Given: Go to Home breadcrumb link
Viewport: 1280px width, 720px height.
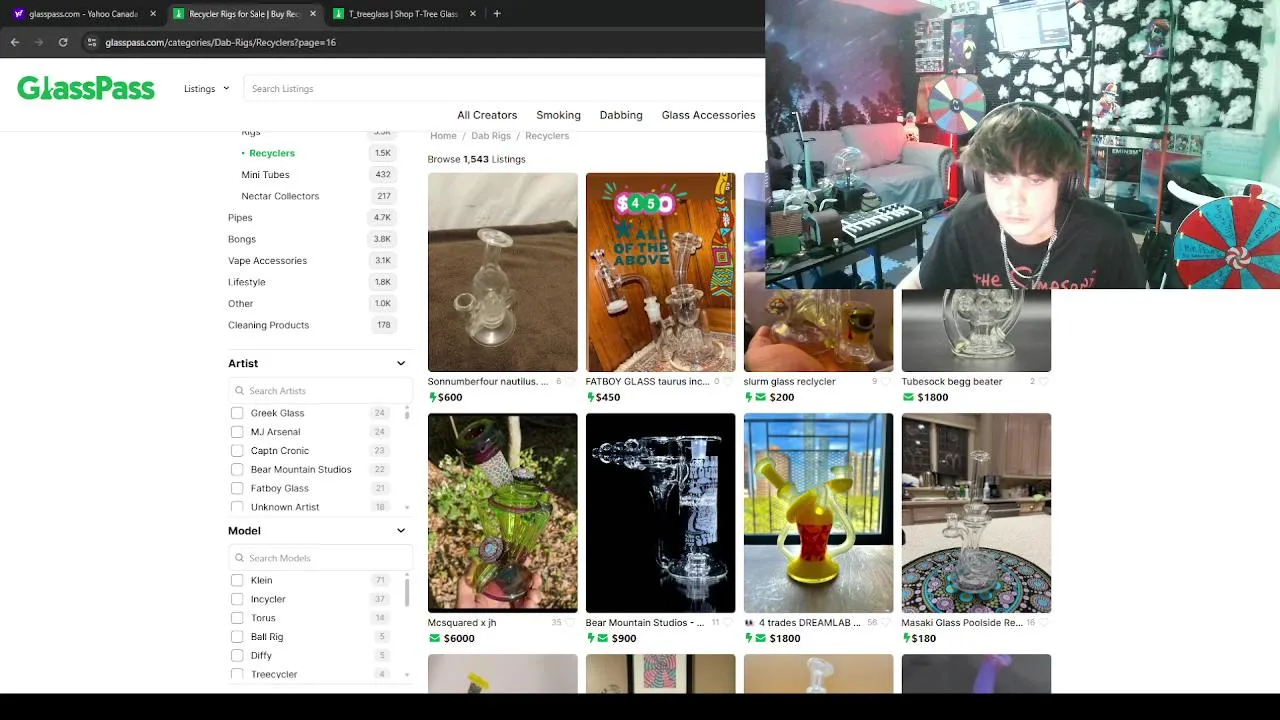Looking at the screenshot, I should [443, 136].
